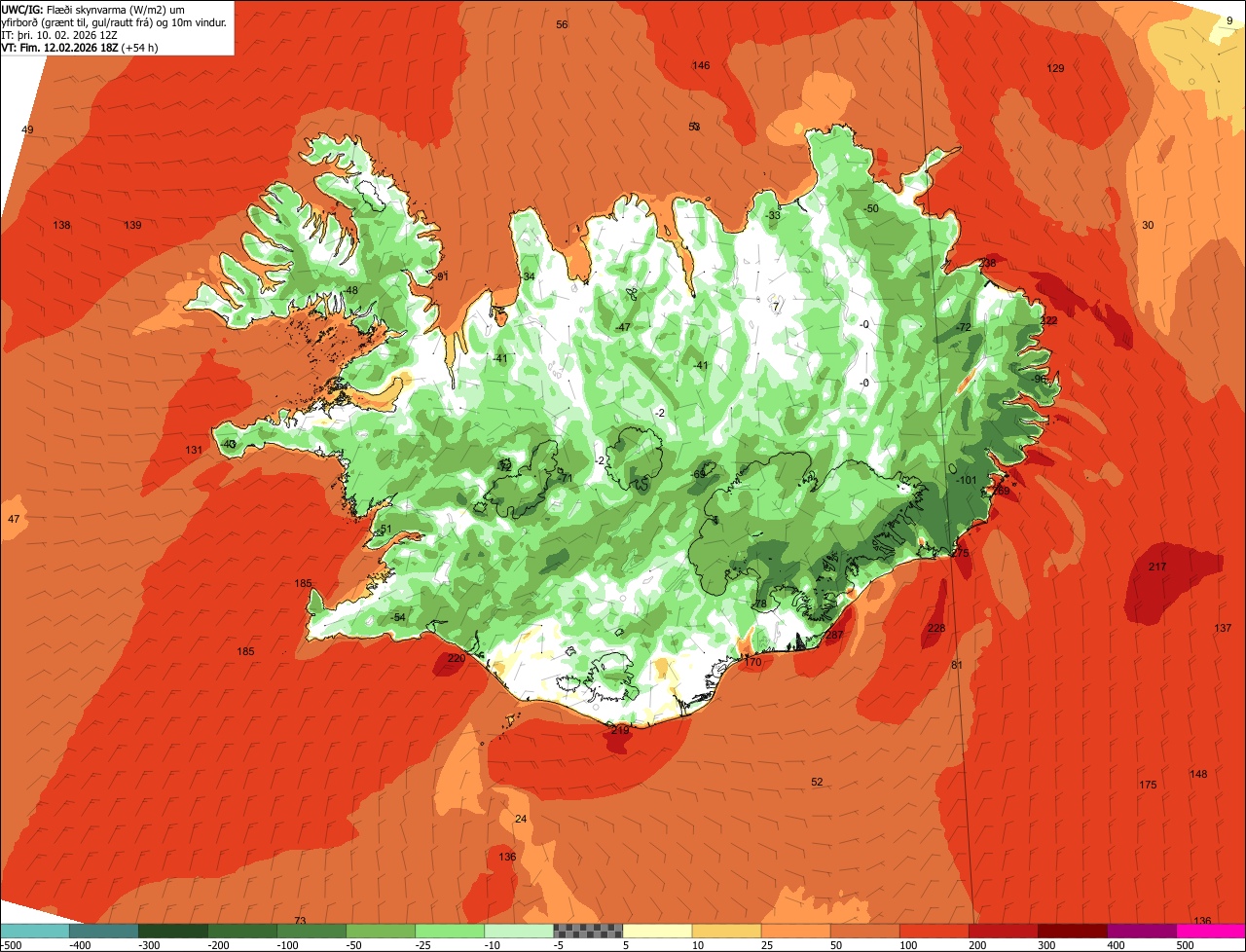Click the map value 52
The height and width of the screenshot is (952, 1246).
pyautogui.click(x=817, y=783)
